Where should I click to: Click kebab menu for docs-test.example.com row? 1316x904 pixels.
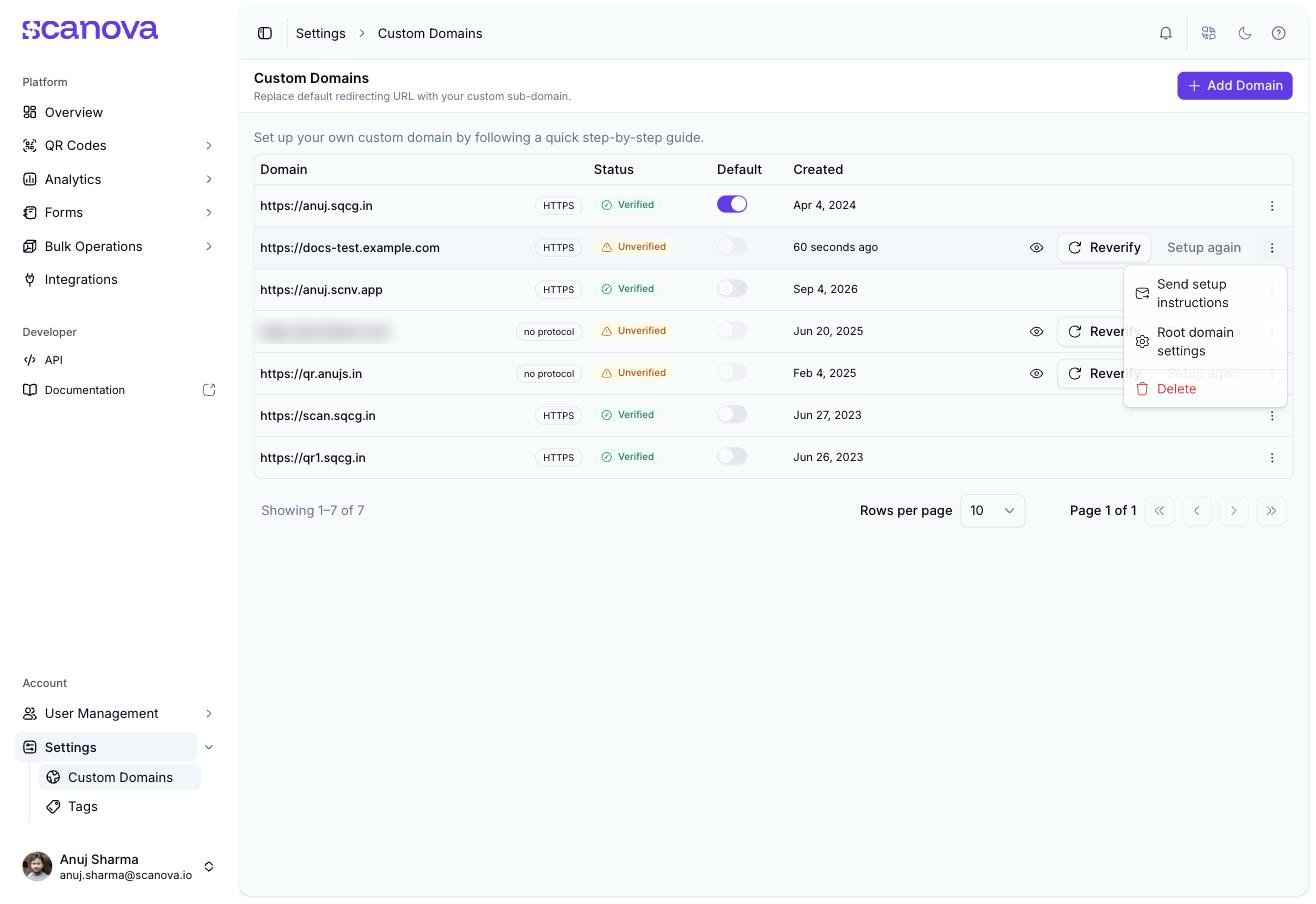pos(1272,248)
